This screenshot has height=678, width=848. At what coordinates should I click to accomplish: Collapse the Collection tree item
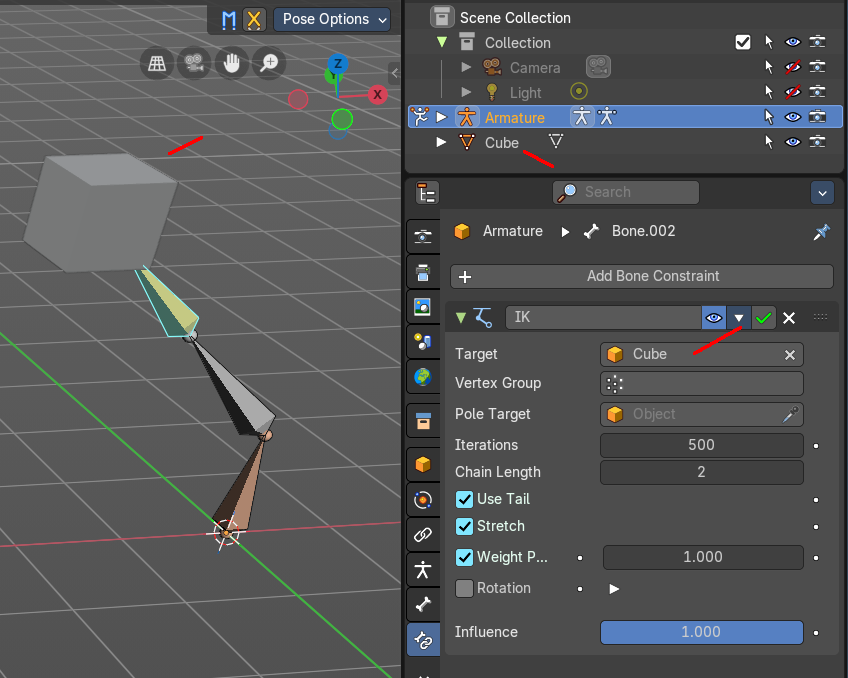[x=442, y=42]
